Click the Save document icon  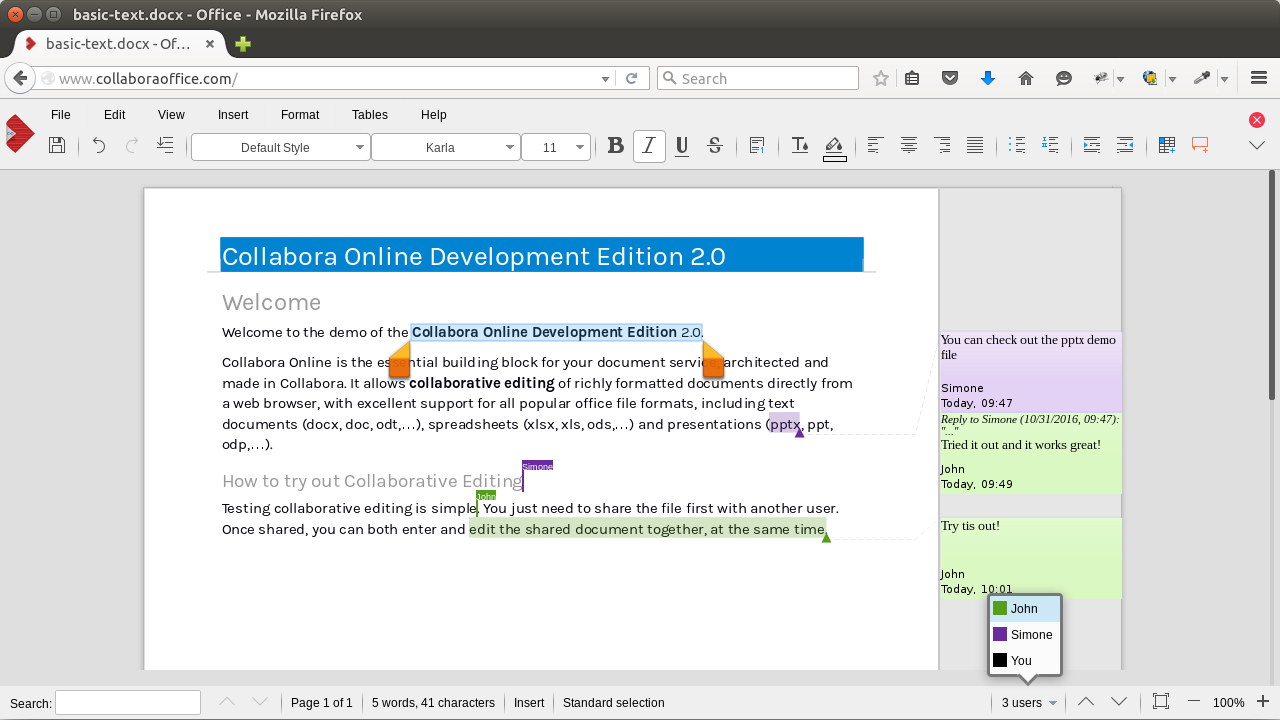tap(57, 146)
